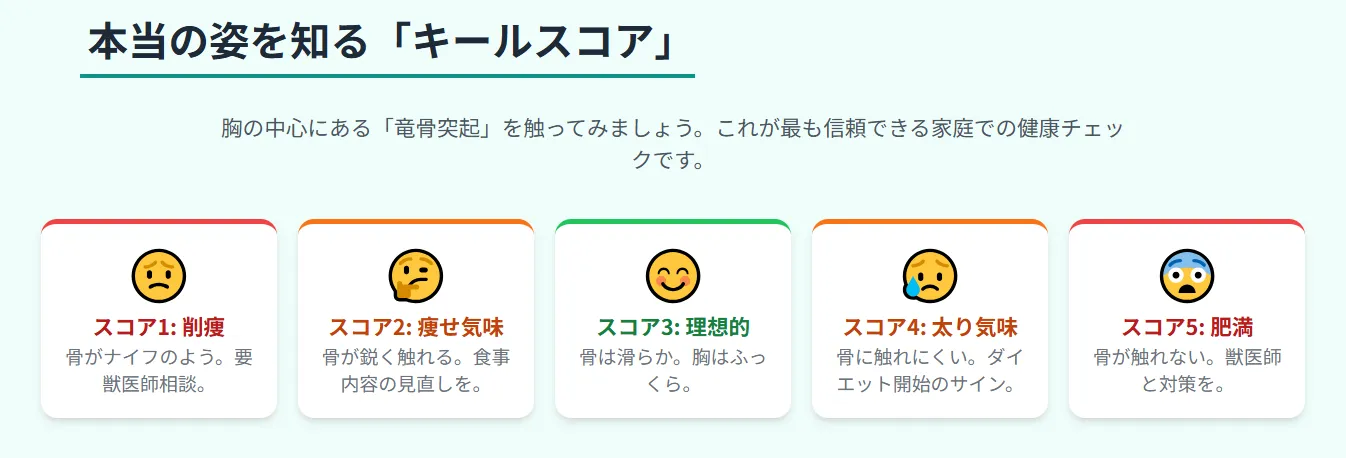The width and height of the screenshot is (1346, 458).
Task: Click the green top border of Score 3 card
Action: click(673, 221)
